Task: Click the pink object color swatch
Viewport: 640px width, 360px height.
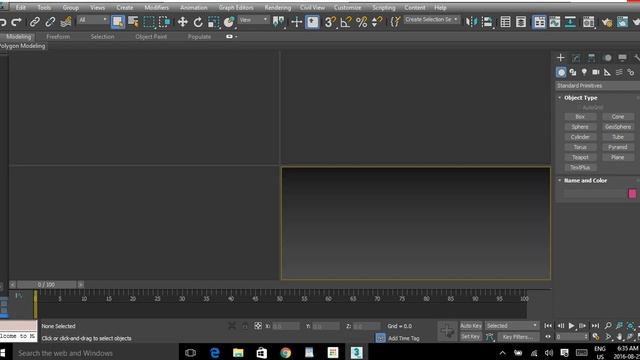Action: 632,193
